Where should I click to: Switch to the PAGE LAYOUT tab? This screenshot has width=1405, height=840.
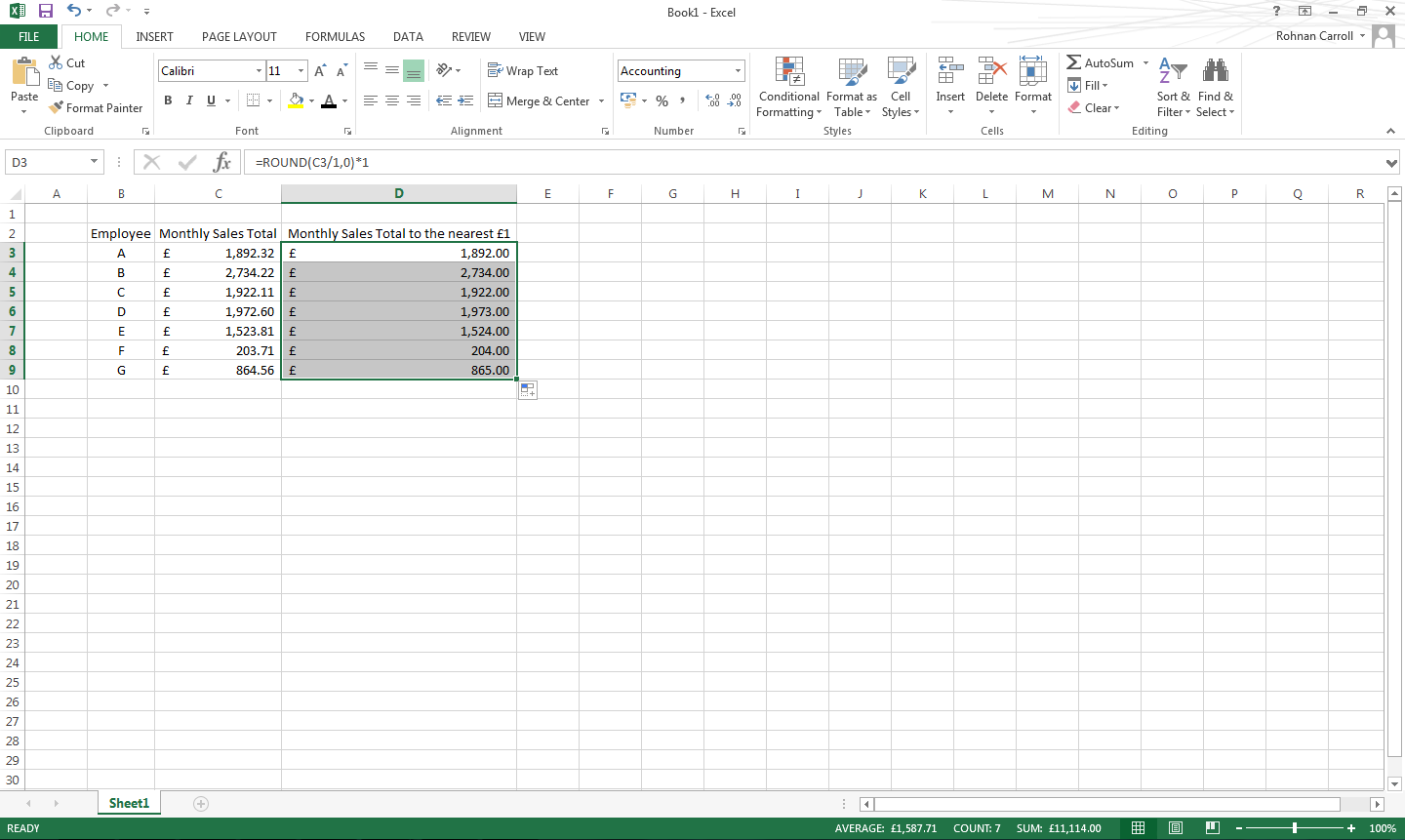tap(239, 36)
